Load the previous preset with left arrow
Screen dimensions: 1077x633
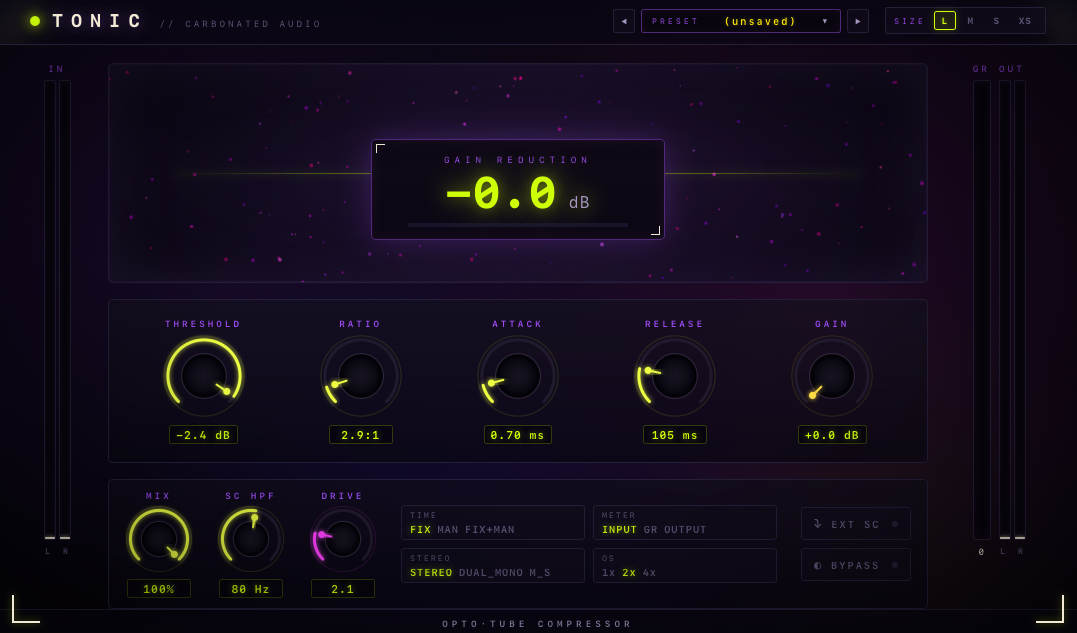coord(624,21)
